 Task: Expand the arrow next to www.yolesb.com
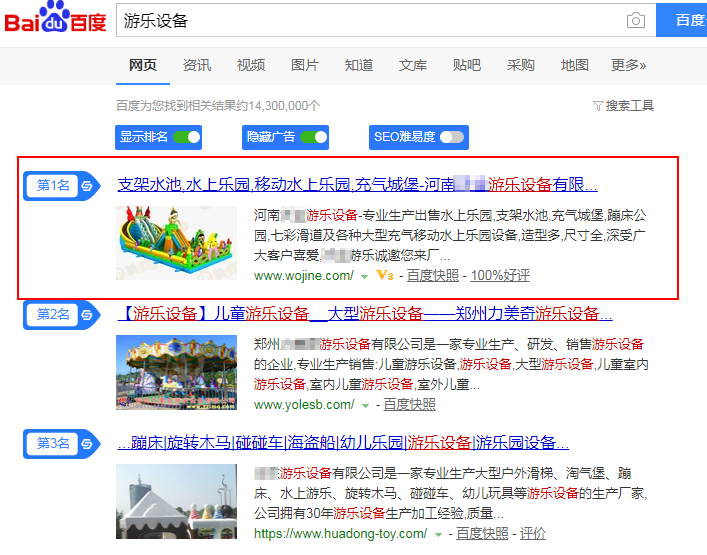(366, 405)
